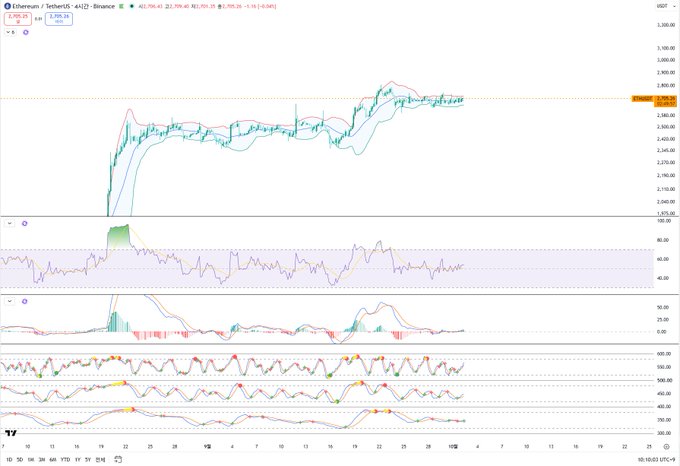Image resolution: width=680 pixels, height=466 pixels.
Task: Open time axis settings gear at bottom right
Action: [666, 446]
